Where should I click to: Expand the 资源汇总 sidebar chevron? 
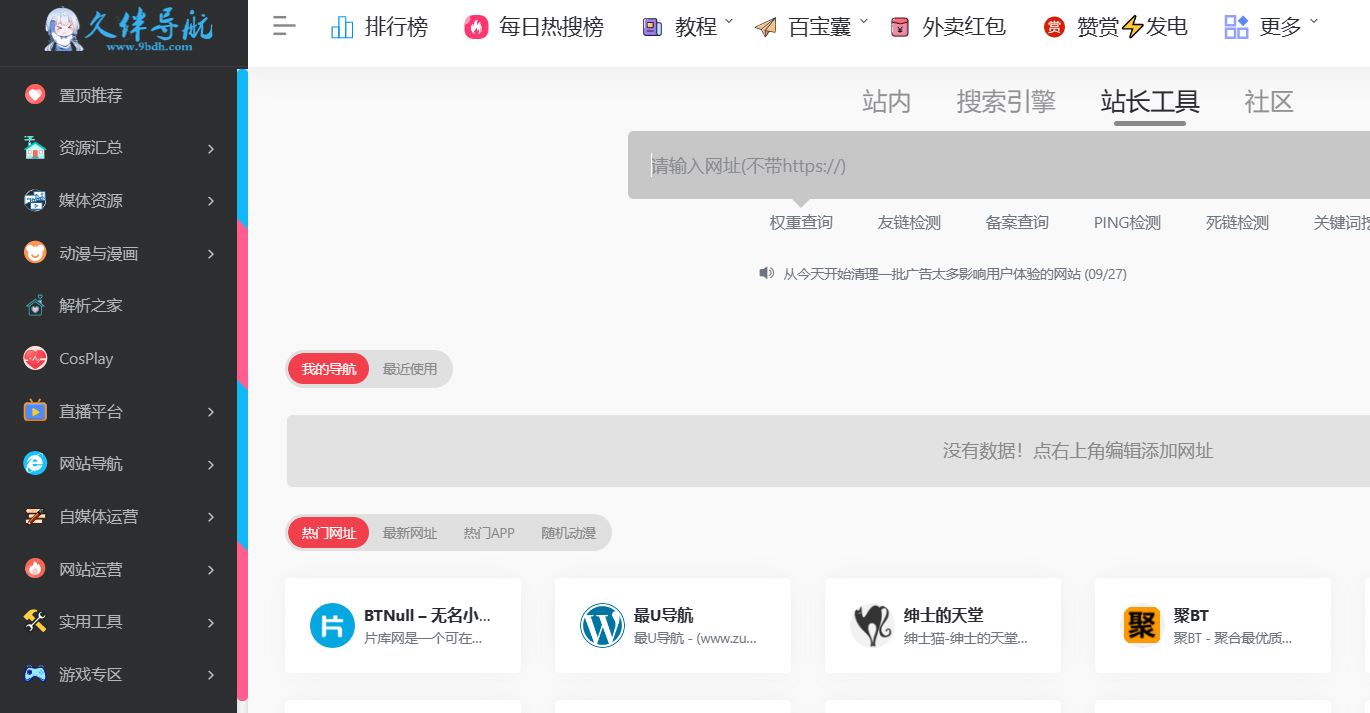point(211,149)
